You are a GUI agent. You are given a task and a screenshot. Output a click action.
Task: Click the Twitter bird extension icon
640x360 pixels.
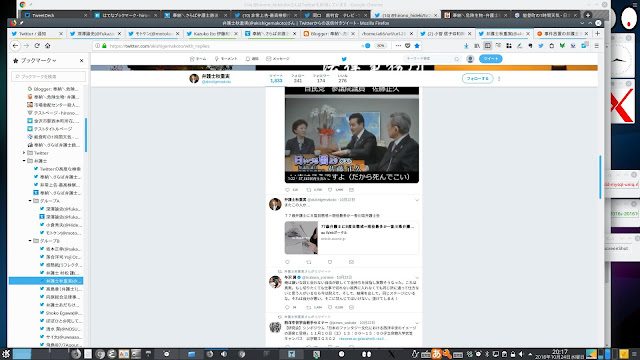click(541, 46)
